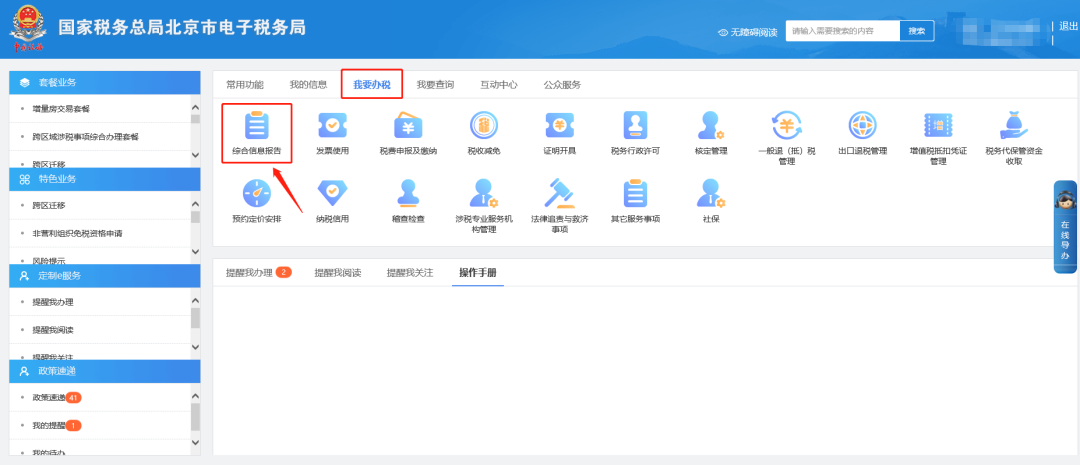
Task: Open 提醒我办理 in 定制e服务 list
Action: (53, 302)
